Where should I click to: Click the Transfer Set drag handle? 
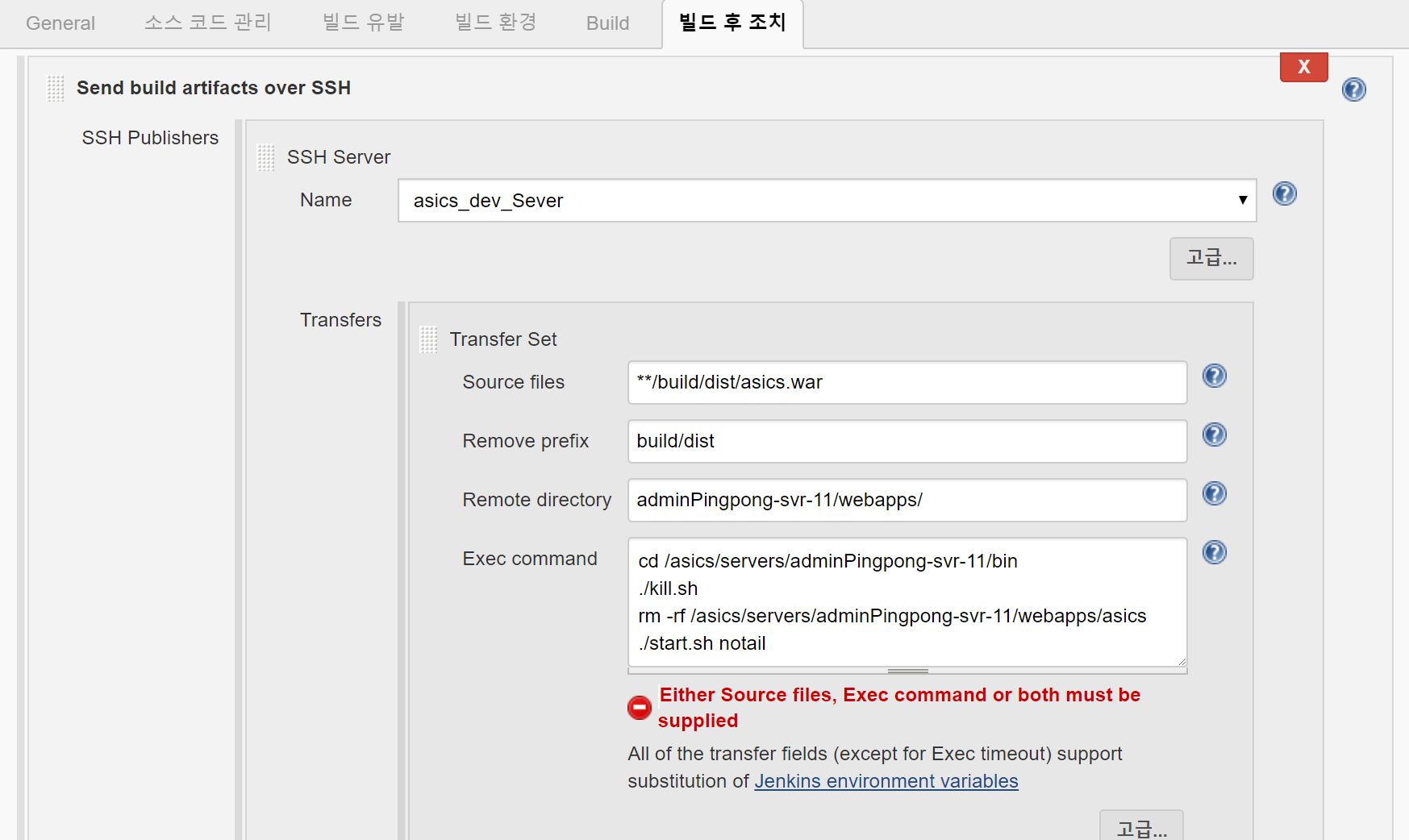428,339
